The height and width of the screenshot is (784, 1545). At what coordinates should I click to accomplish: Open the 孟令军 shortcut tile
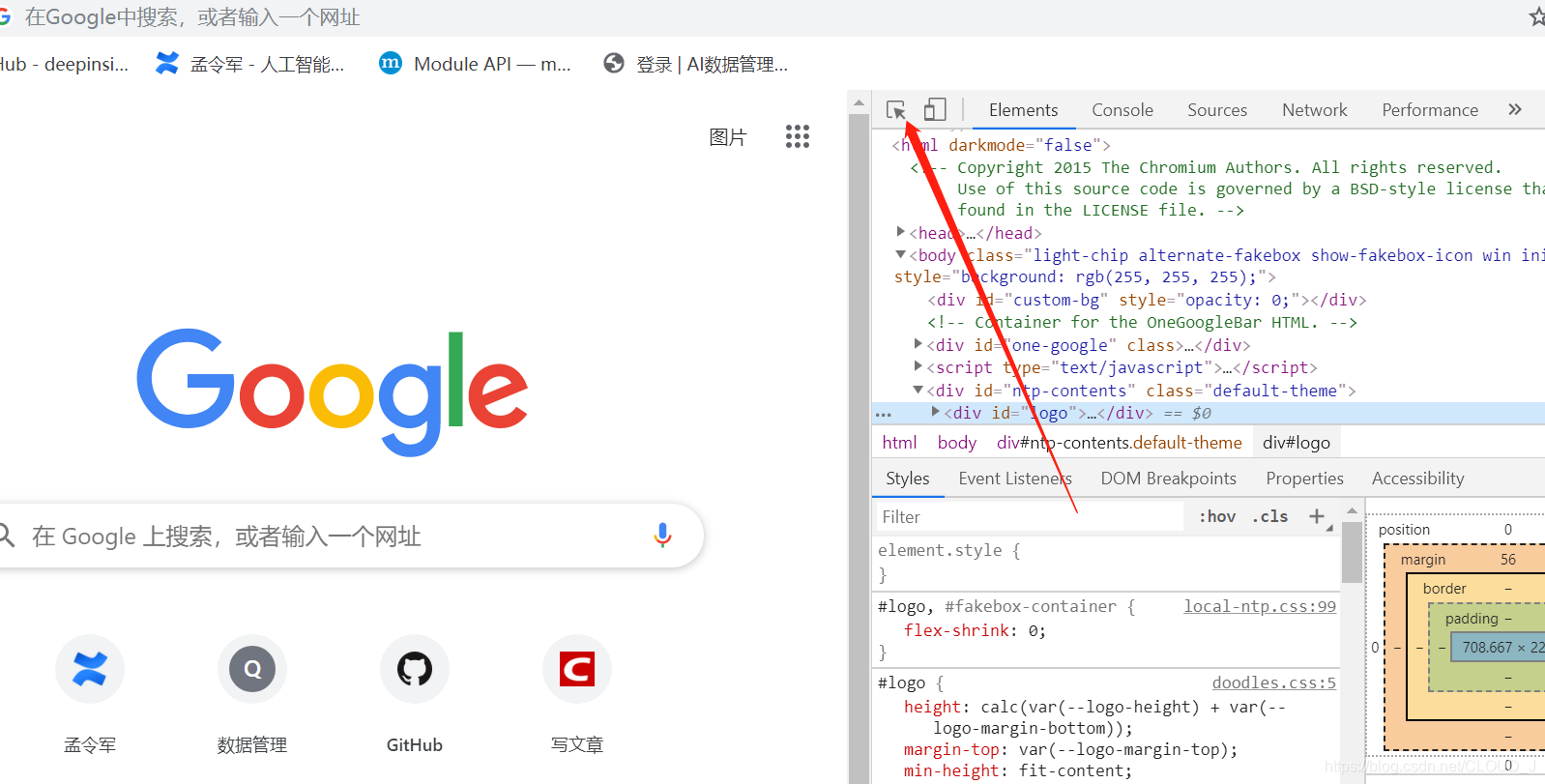pos(90,695)
